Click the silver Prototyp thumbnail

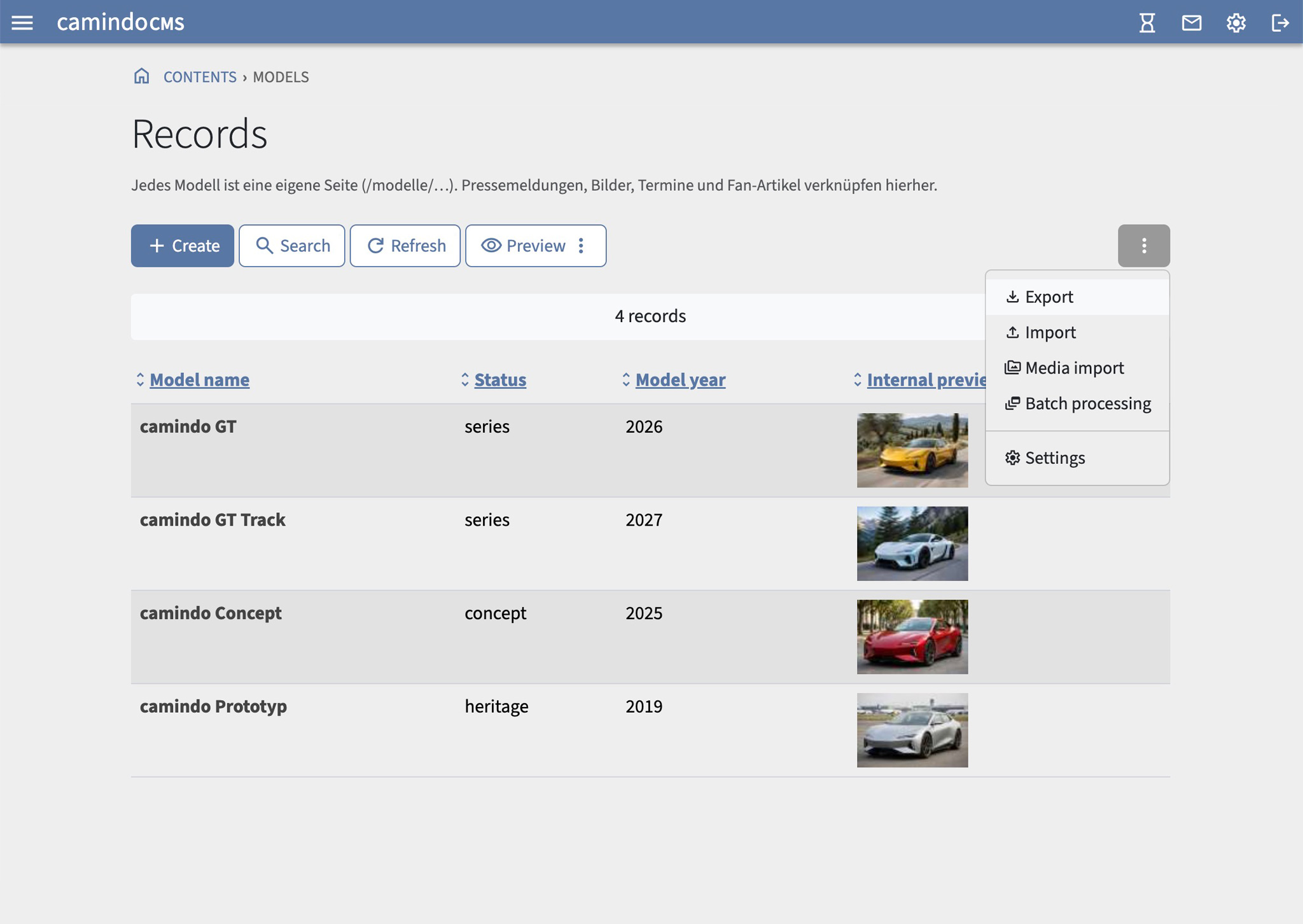pyautogui.click(x=912, y=731)
